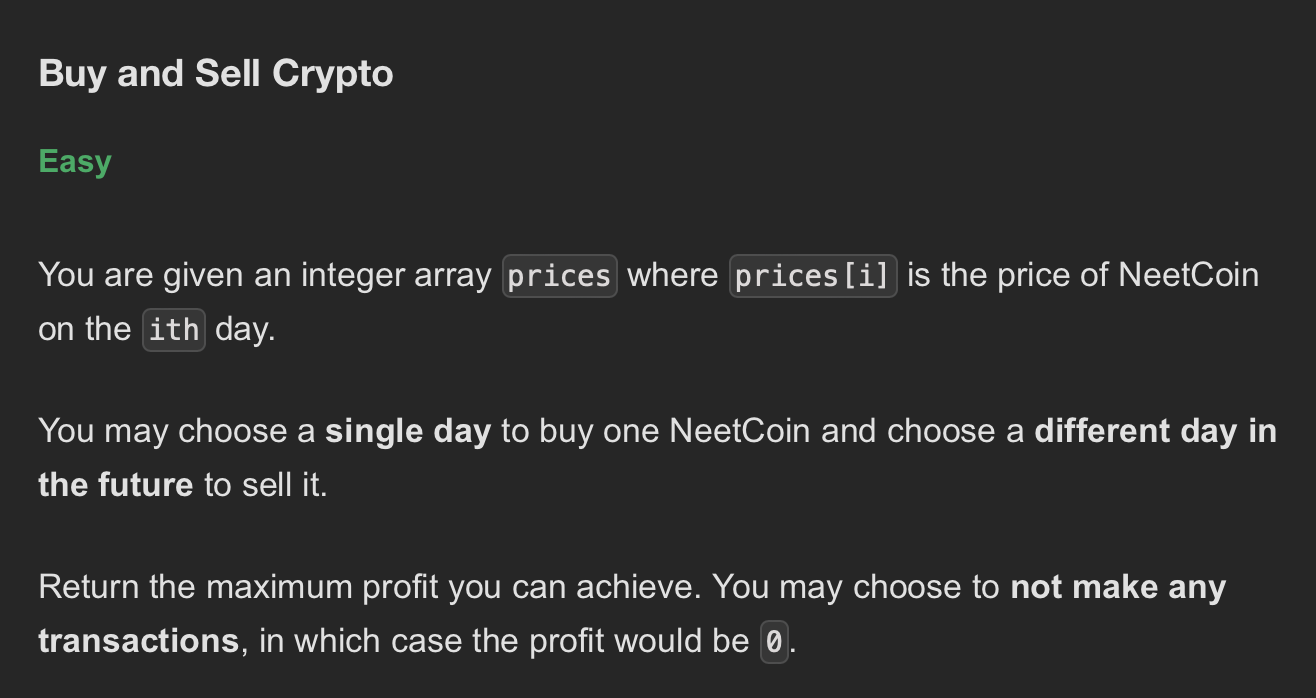Click the bold "not make any" text
Viewport: 1316px width, 698px height.
pos(1118,587)
